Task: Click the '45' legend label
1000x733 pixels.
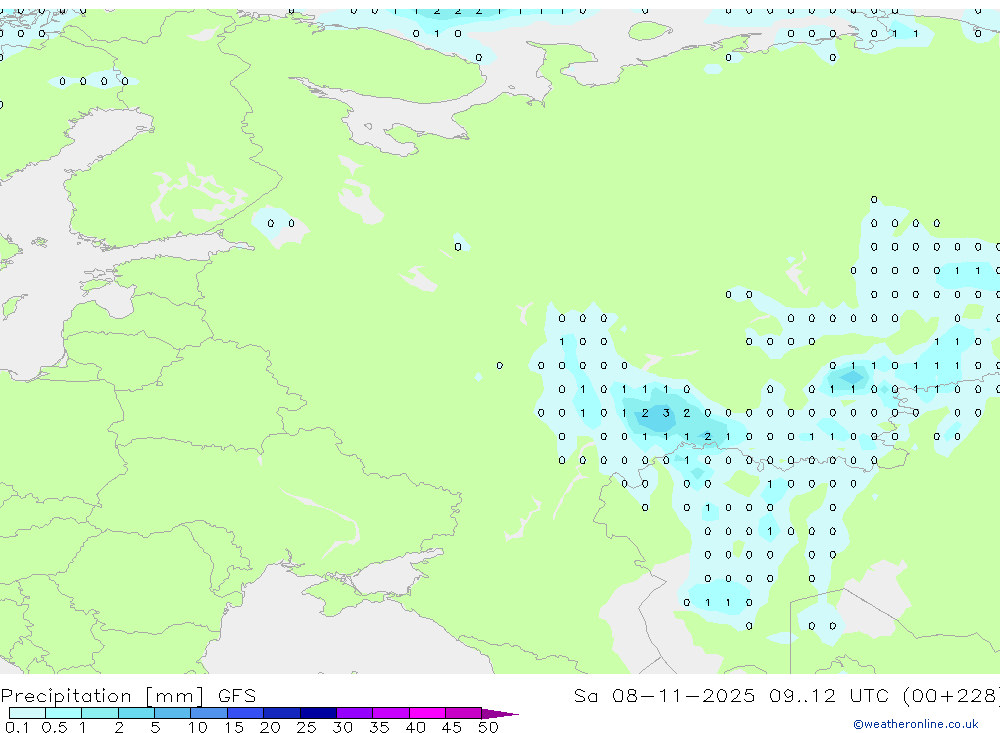Action: (x=452, y=727)
